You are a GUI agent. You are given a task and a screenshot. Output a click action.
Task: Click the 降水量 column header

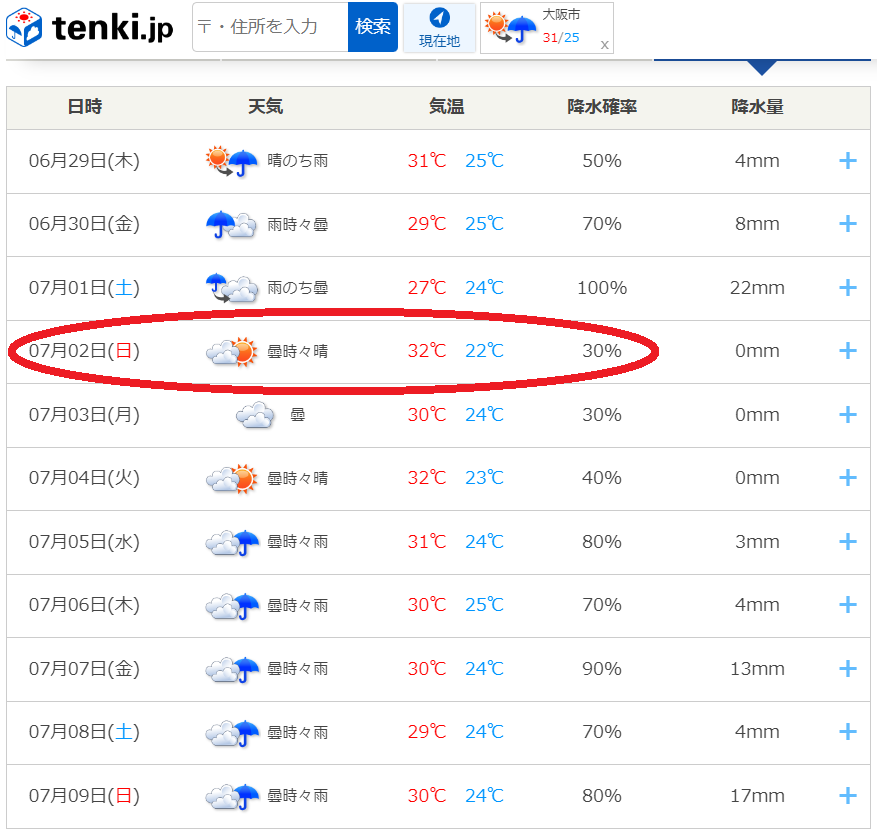tap(757, 106)
